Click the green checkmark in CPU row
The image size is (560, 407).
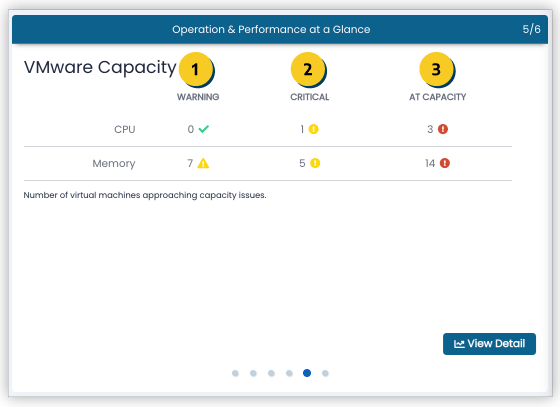tap(204, 129)
